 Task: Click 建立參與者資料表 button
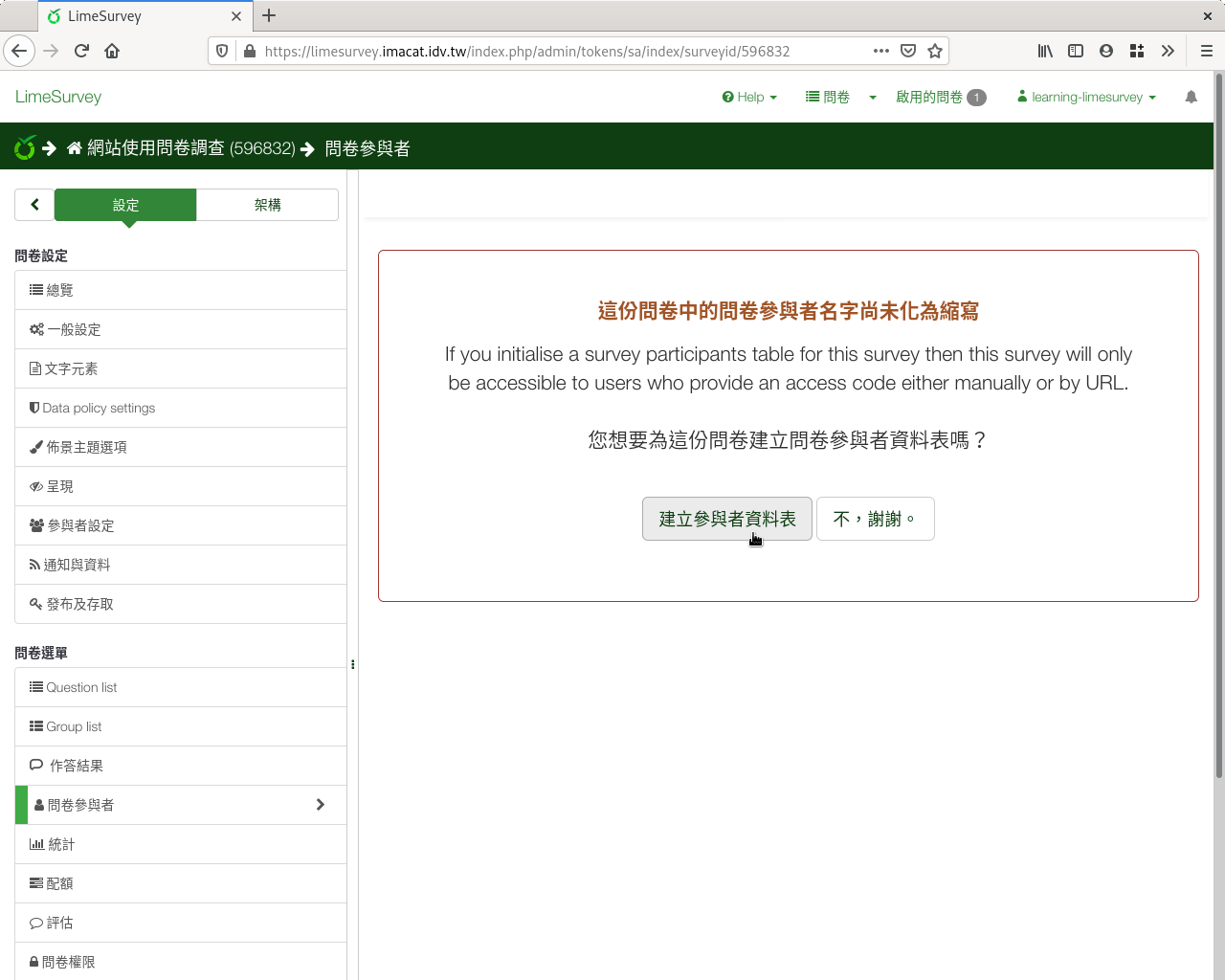(x=727, y=519)
